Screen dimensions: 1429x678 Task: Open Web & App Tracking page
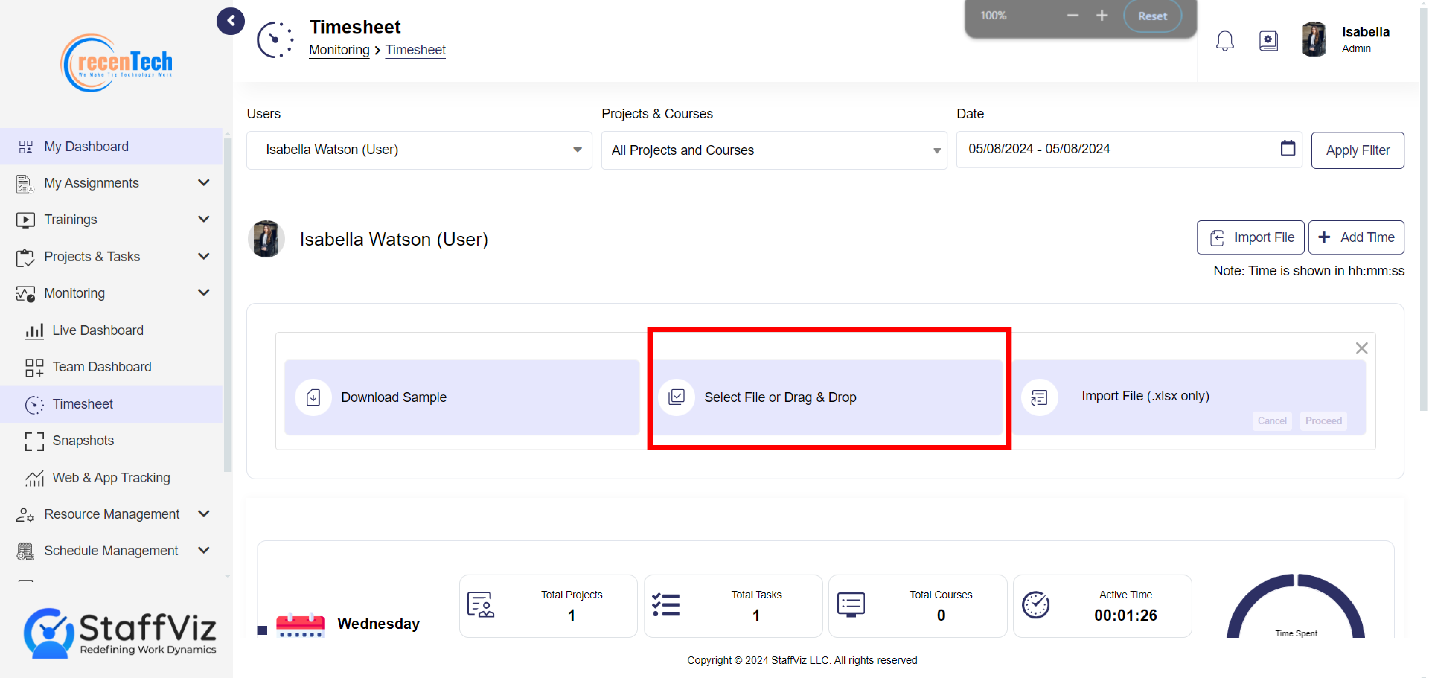click(x=111, y=477)
